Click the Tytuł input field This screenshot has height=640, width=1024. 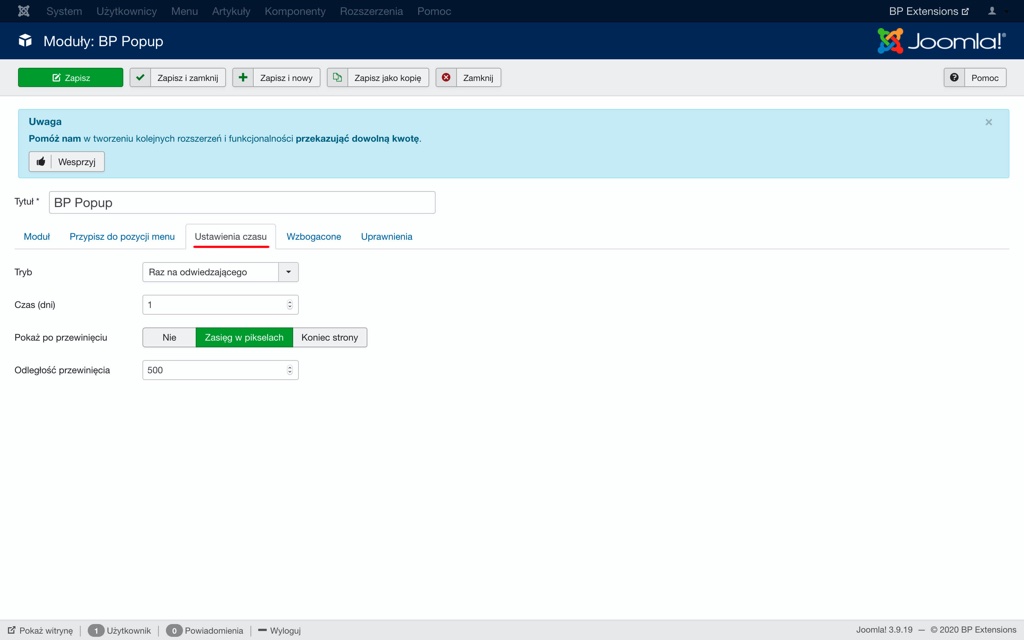pyautogui.click(x=242, y=202)
